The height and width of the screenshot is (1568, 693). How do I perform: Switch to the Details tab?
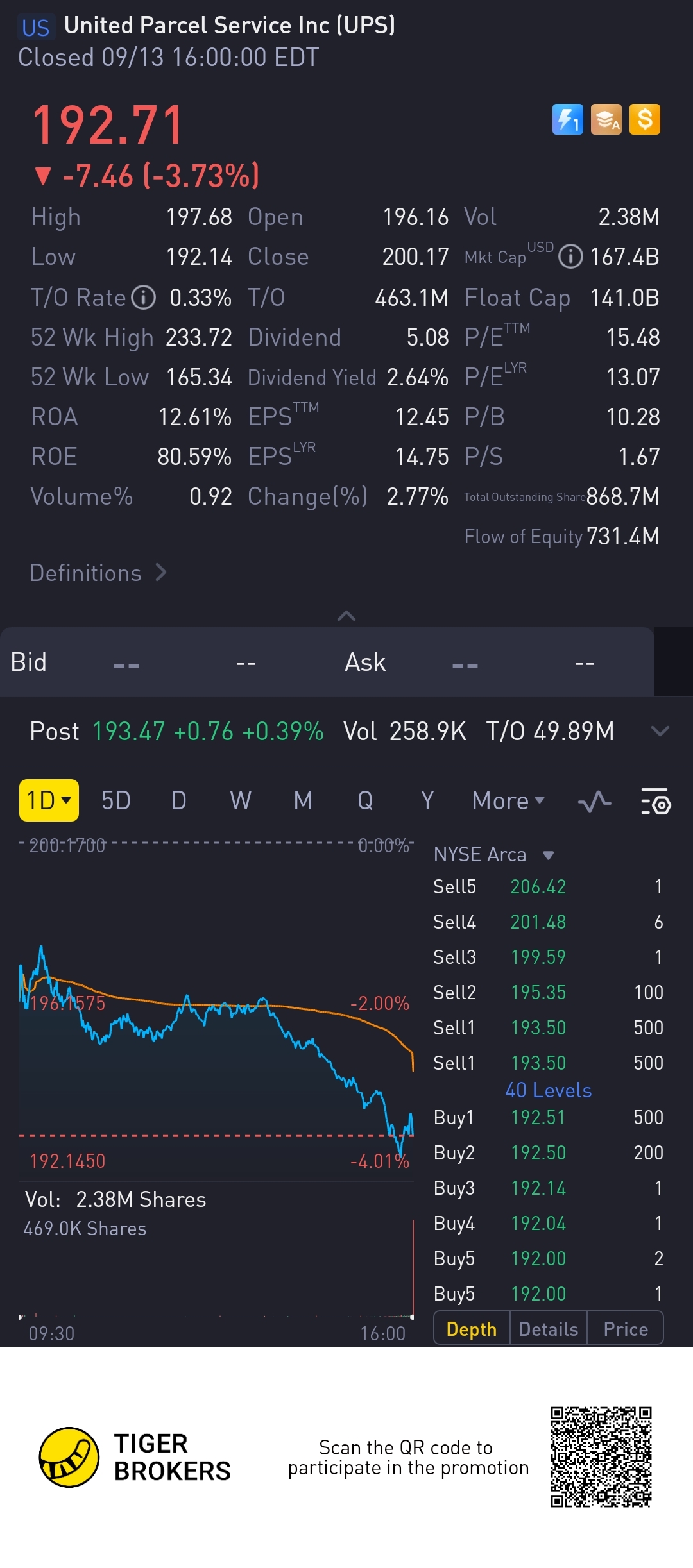pos(549,1329)
